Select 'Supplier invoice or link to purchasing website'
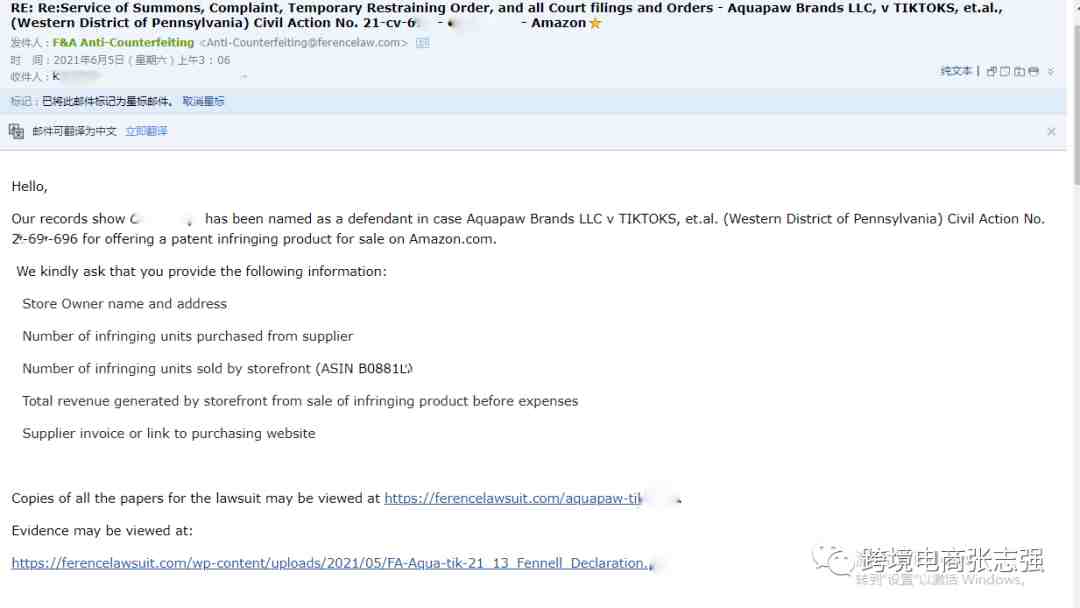This screenshot has height=608, width=1080. click(169, 433)
